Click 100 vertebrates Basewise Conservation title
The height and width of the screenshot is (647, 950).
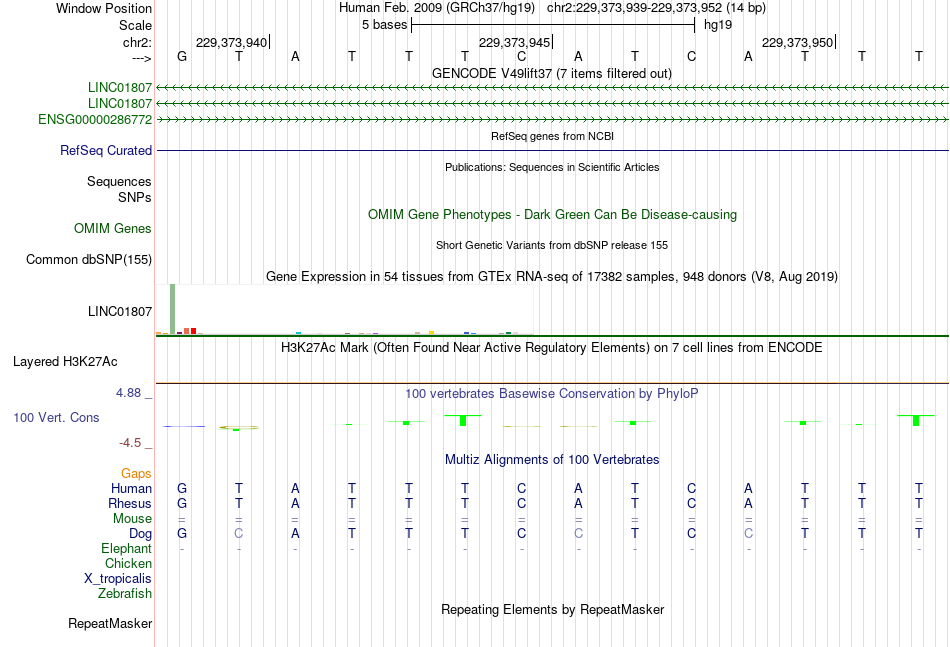click(552, 394)
